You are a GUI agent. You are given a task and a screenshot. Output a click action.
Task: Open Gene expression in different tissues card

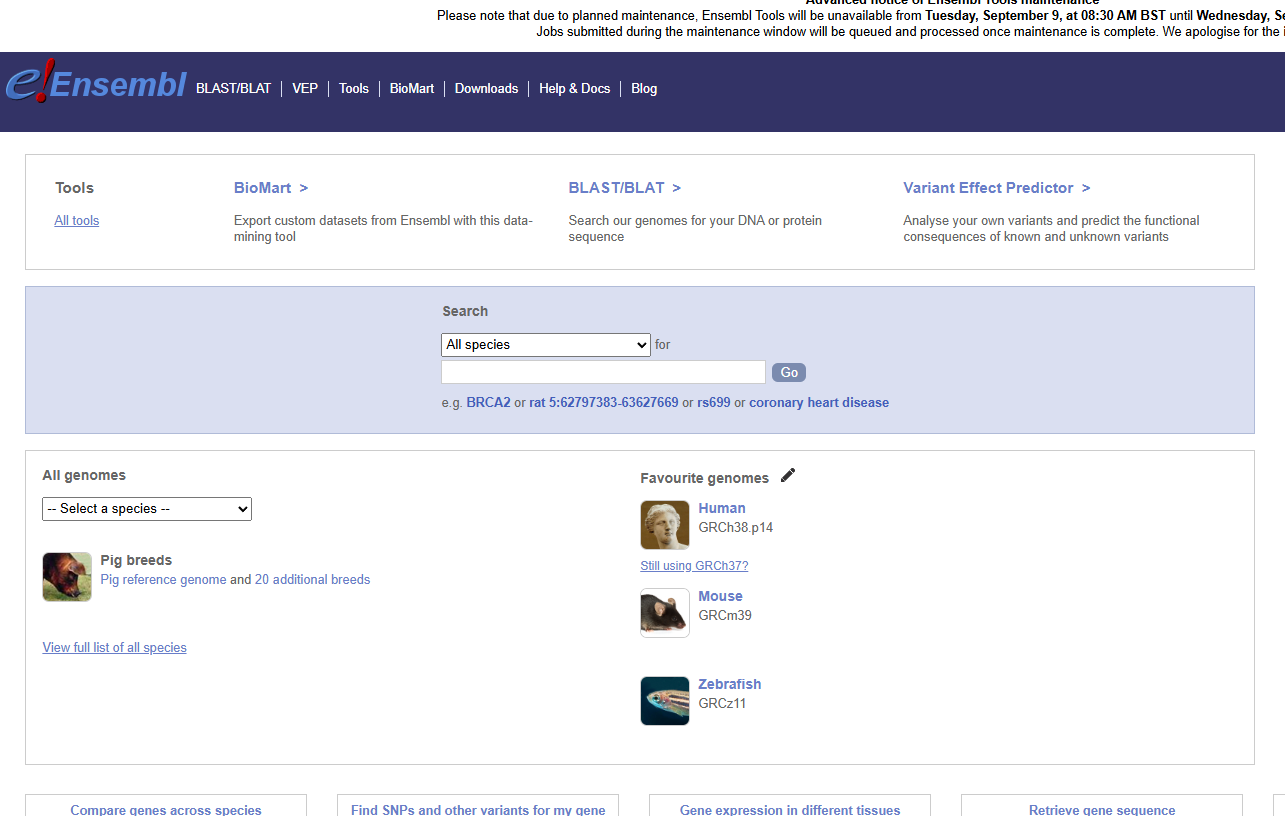pos(790,806)
